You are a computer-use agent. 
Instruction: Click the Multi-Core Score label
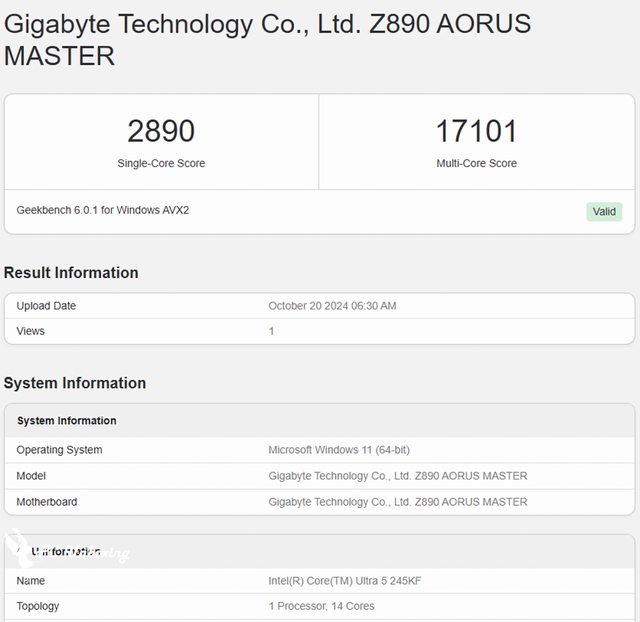point(476,163)
